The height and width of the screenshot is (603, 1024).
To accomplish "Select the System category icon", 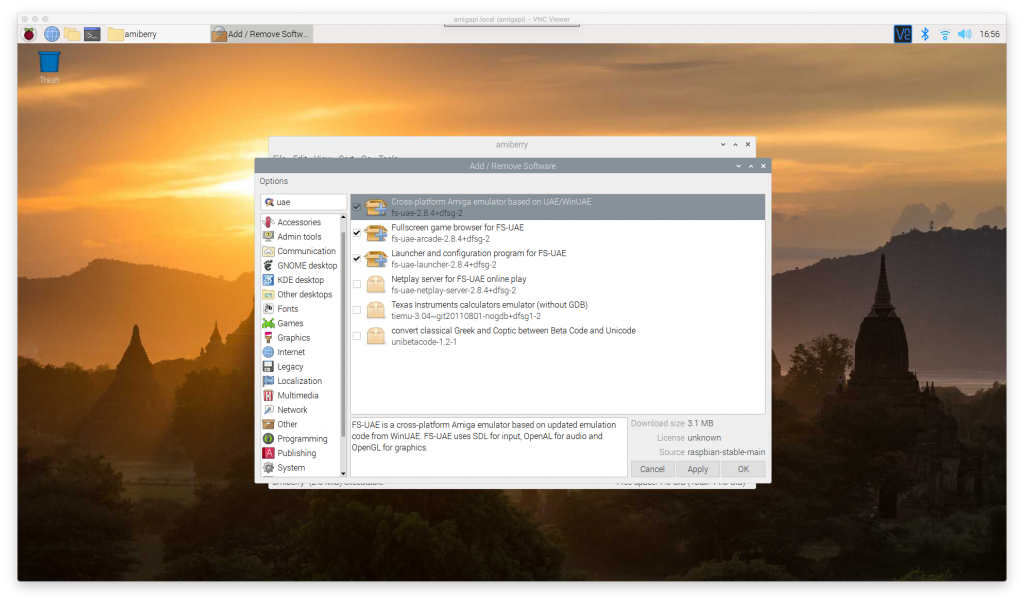I will pyautogui.click(x=268, y=468).
